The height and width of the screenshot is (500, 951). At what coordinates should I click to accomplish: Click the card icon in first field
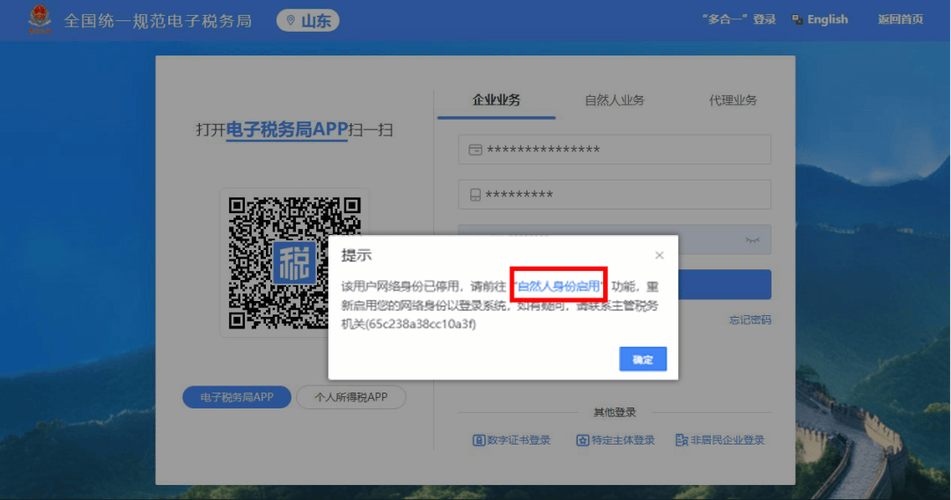476,149
